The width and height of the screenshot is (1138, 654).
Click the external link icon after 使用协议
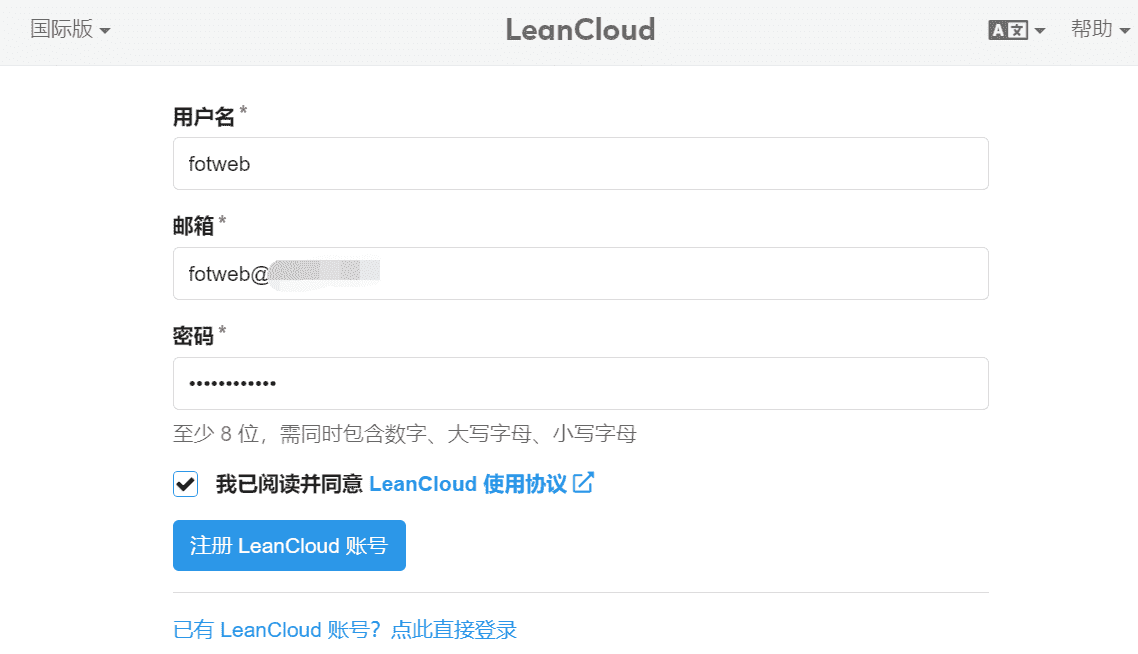pos(584,483)
